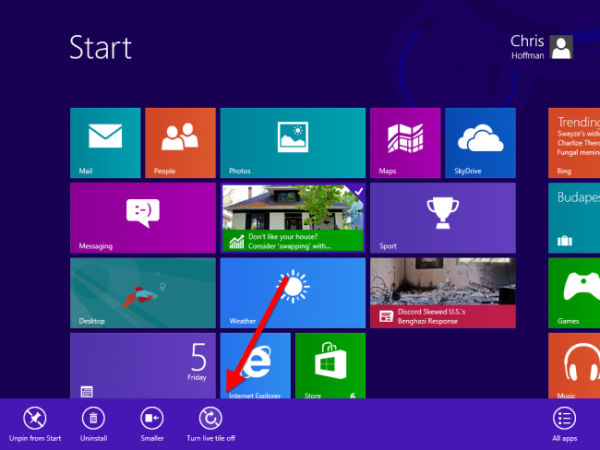600x450 pixels.
Task: Open the Weather tile
Action: click(x=293, y=293)
